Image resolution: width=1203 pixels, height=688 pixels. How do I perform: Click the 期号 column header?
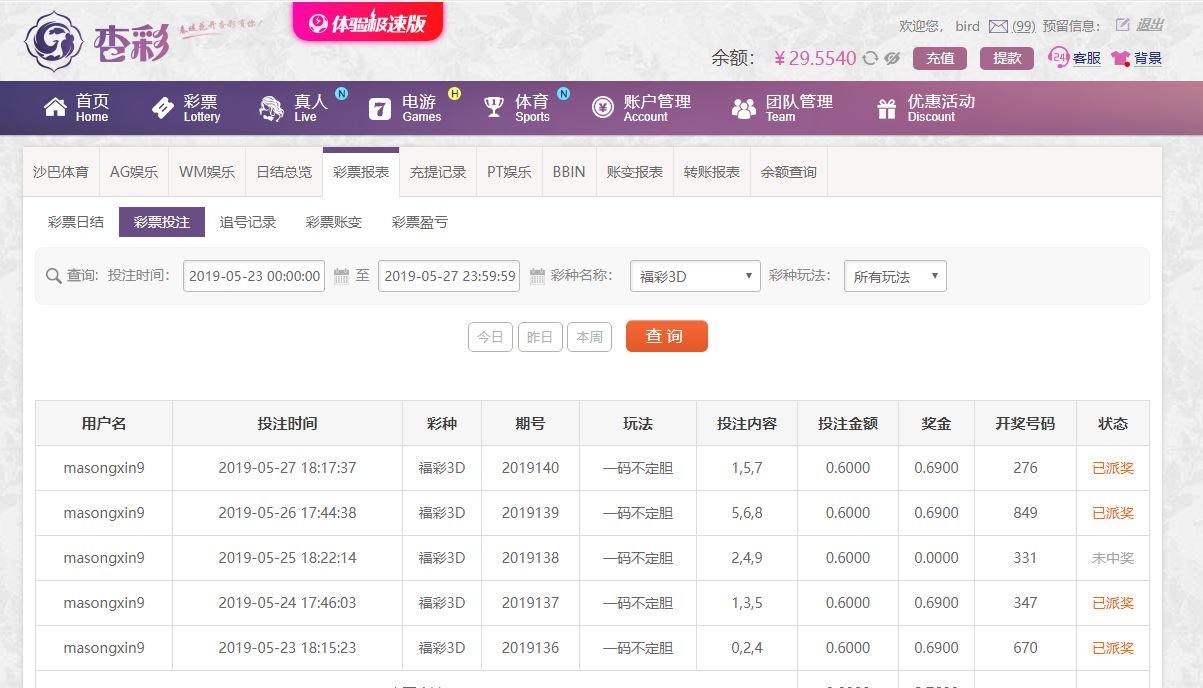coord(530,423)
